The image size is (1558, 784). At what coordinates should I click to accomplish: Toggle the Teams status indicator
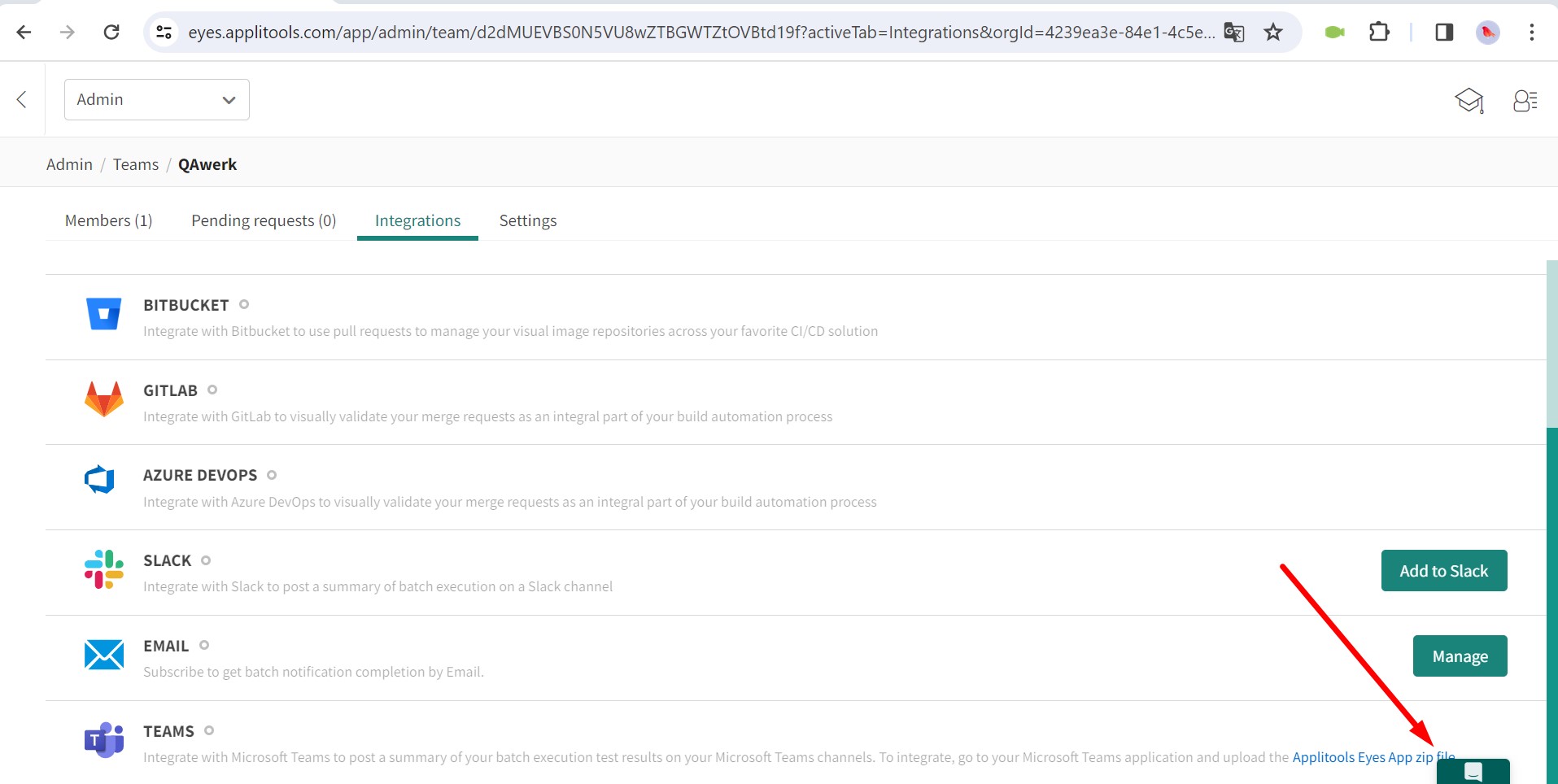click(x=209, y=730)
